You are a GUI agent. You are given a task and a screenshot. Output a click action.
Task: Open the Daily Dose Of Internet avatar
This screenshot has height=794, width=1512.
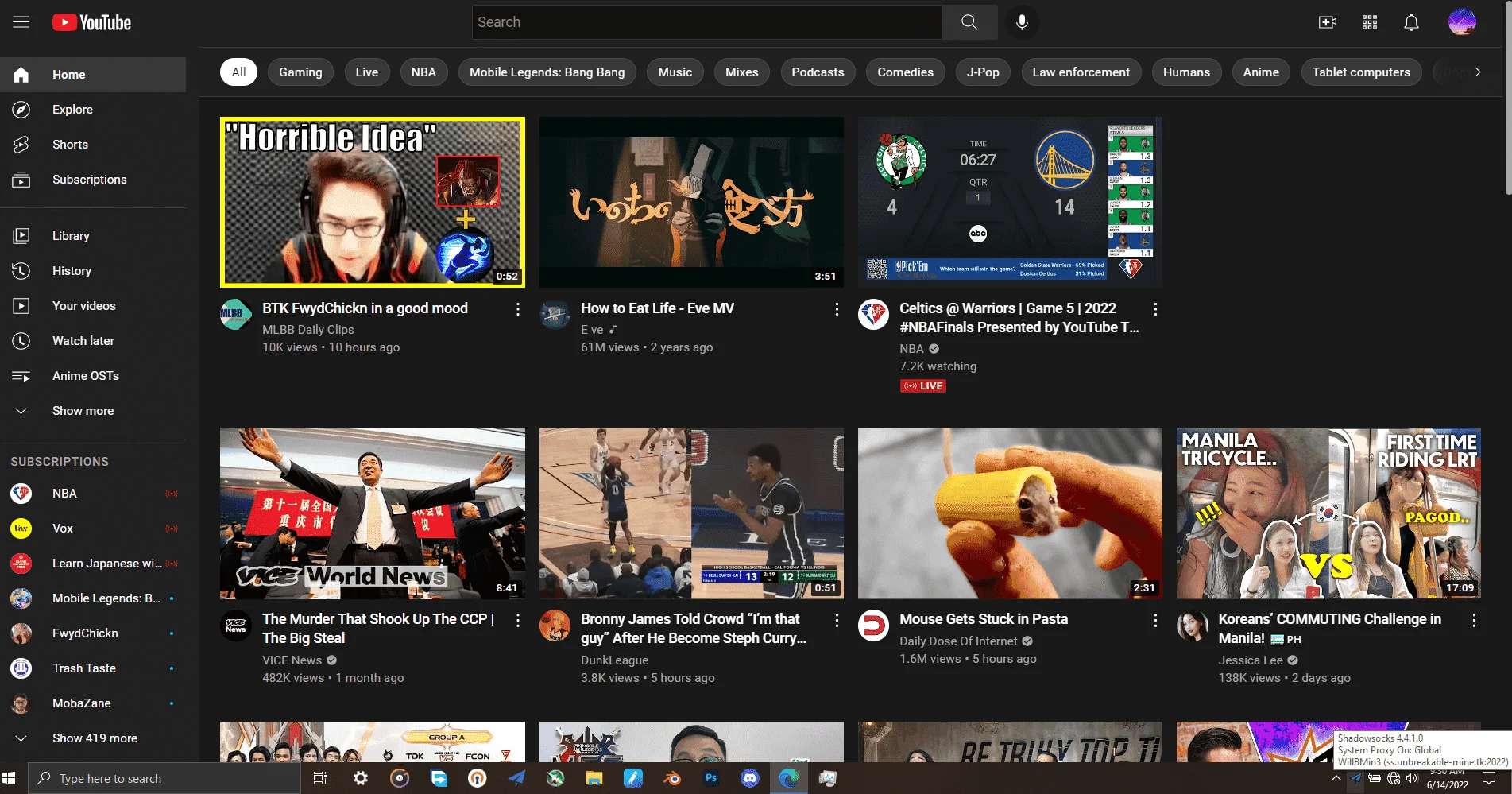[873, 626]
